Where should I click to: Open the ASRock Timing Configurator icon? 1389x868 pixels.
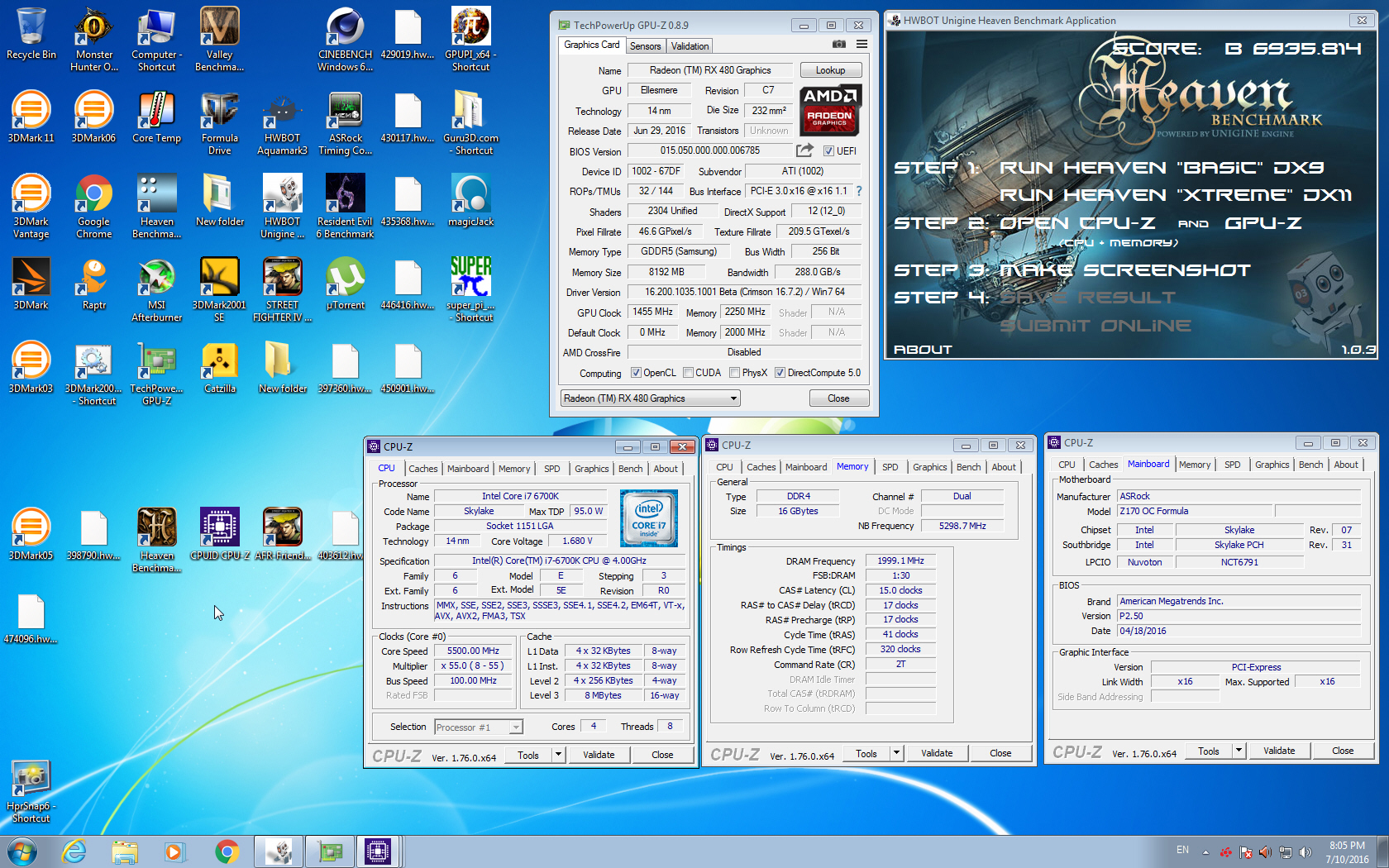point(345,123)
